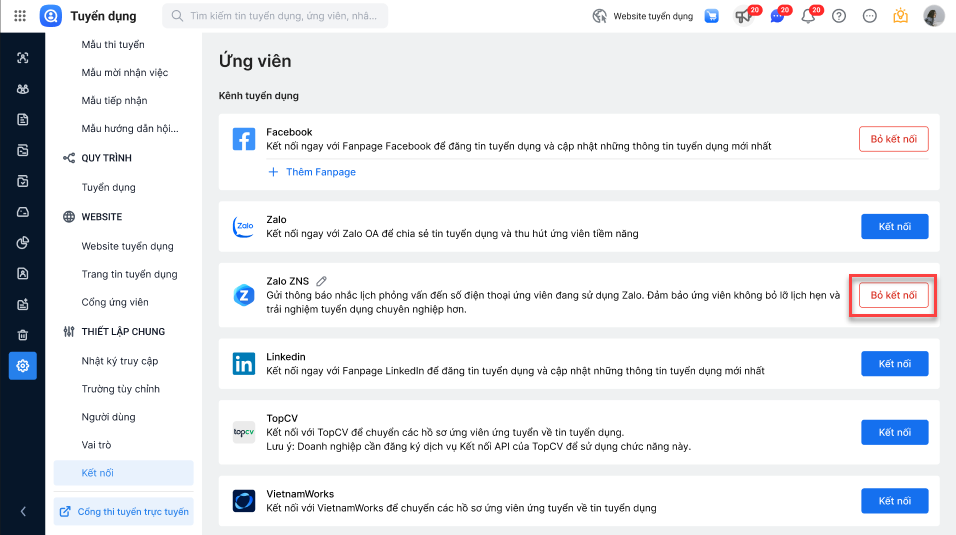Viewport: 956px width, 535px height.
Task: Open the scan-face sidebar icon
Action: 23,58
